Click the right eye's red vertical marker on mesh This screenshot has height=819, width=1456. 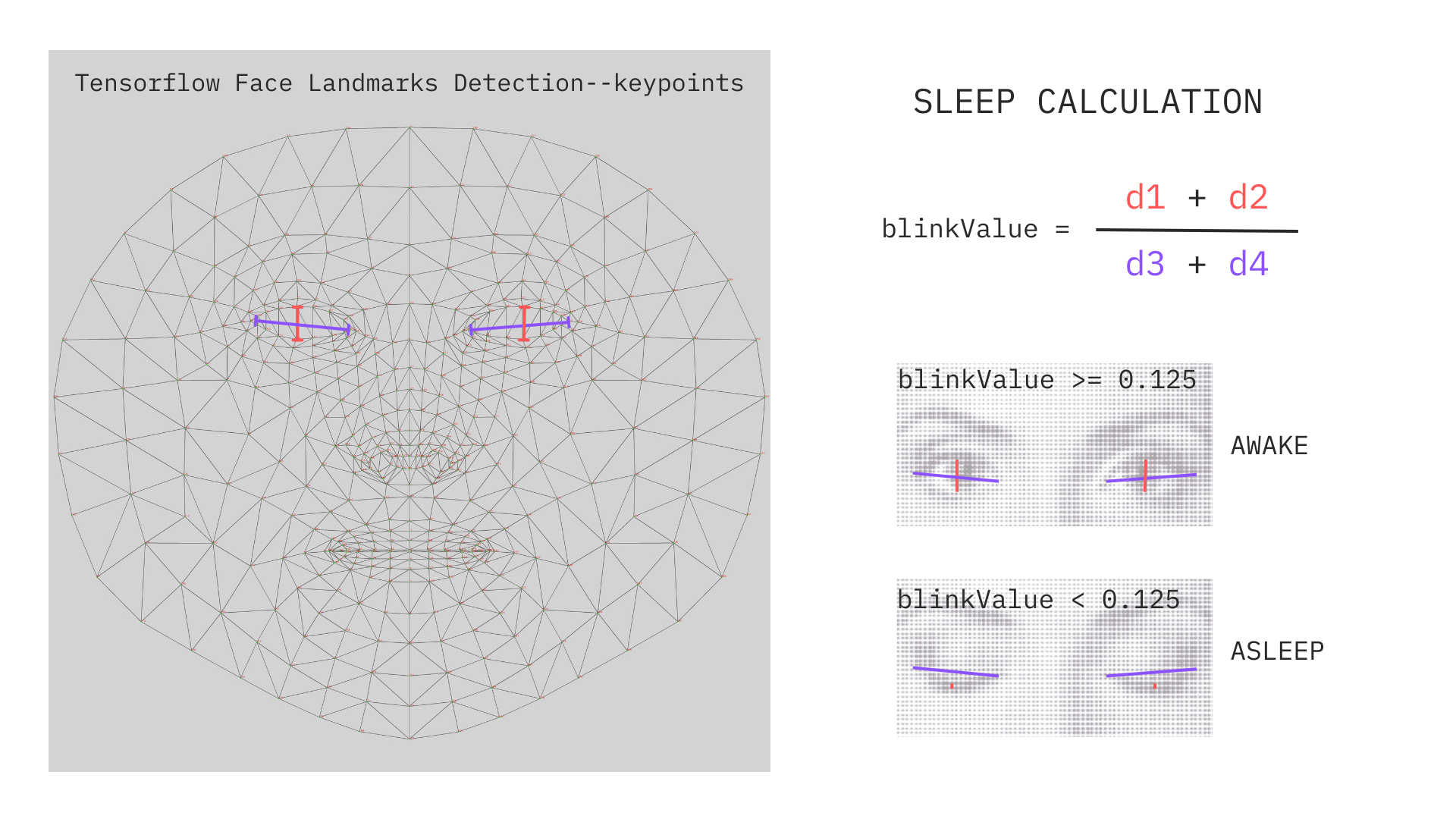click(524, 323)
